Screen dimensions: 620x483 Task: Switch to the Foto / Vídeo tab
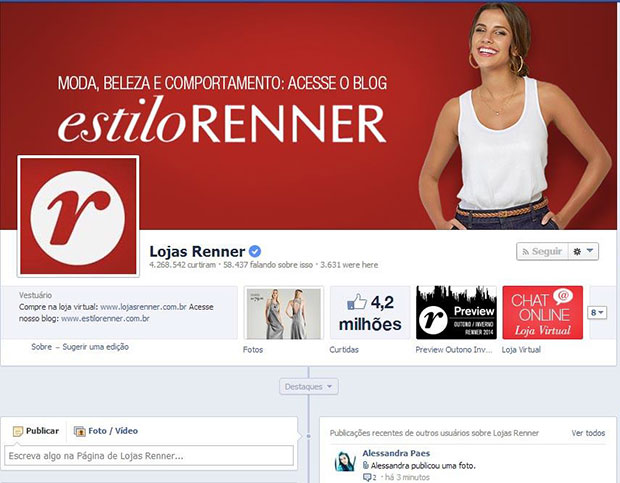(x=106, y=431)
